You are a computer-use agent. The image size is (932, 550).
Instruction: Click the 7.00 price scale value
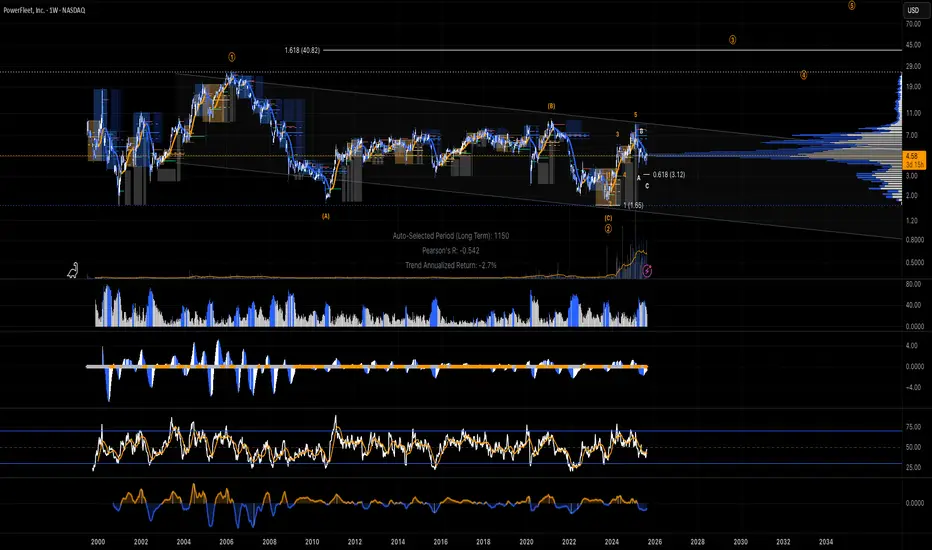[914, 136]
